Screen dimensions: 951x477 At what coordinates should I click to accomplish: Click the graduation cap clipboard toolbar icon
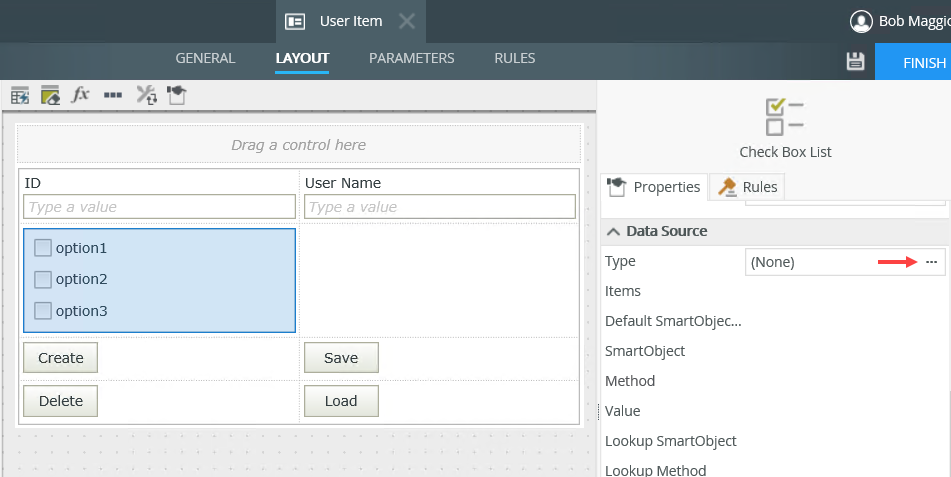point(176,95)
